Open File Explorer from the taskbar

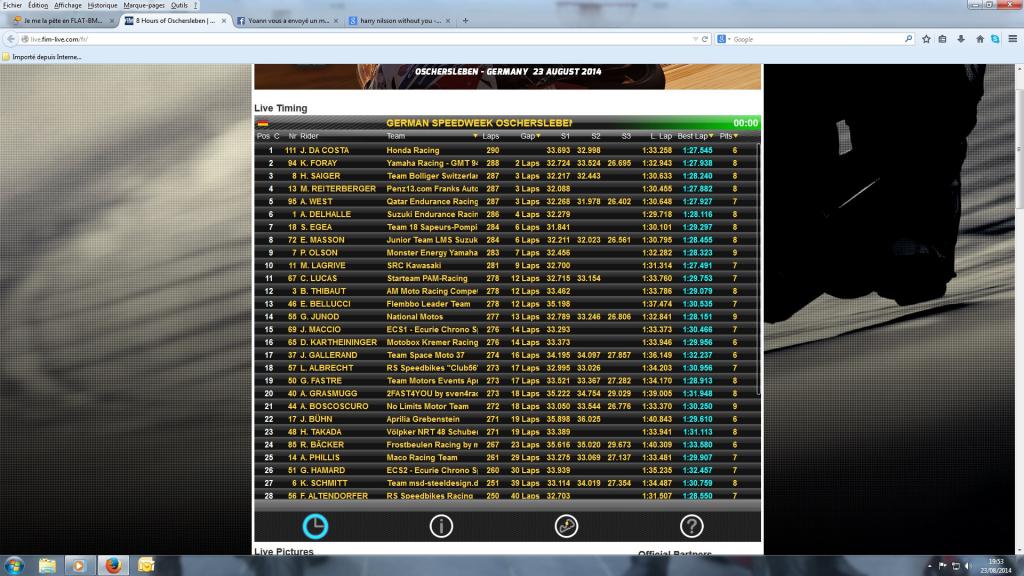click(47, 566)
